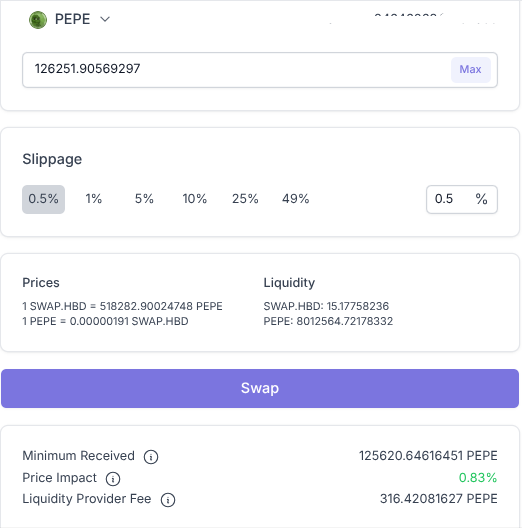522x528 pixels.
Task: Click the custom slippage percent field
Action: point(462,199)
